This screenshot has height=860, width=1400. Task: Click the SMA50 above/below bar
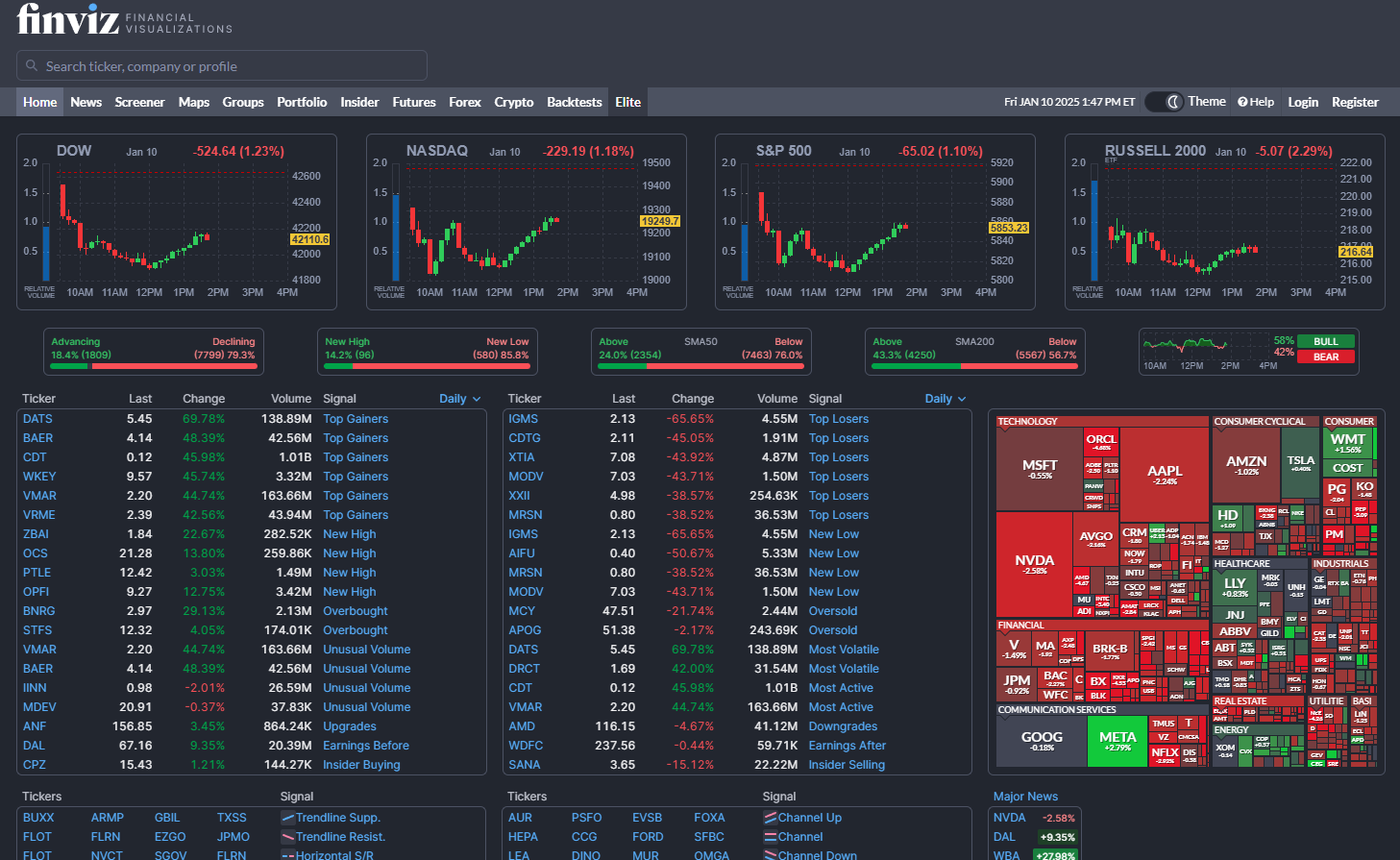[701, 366]
